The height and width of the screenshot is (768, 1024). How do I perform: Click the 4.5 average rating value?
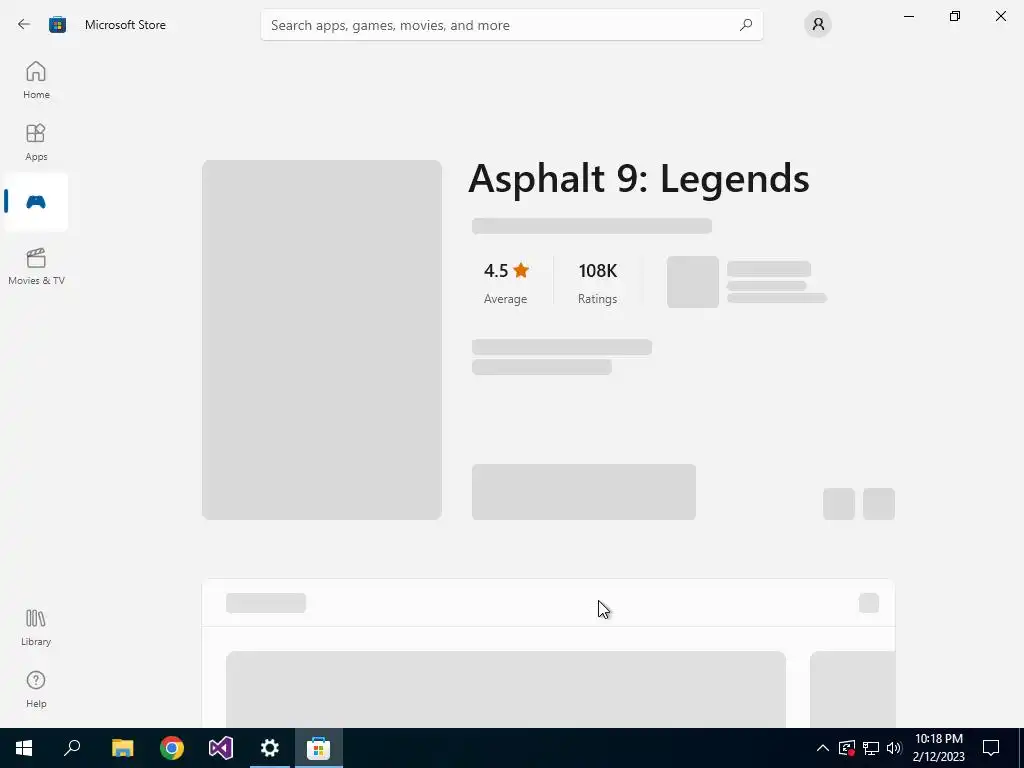(x=506, y=270)
